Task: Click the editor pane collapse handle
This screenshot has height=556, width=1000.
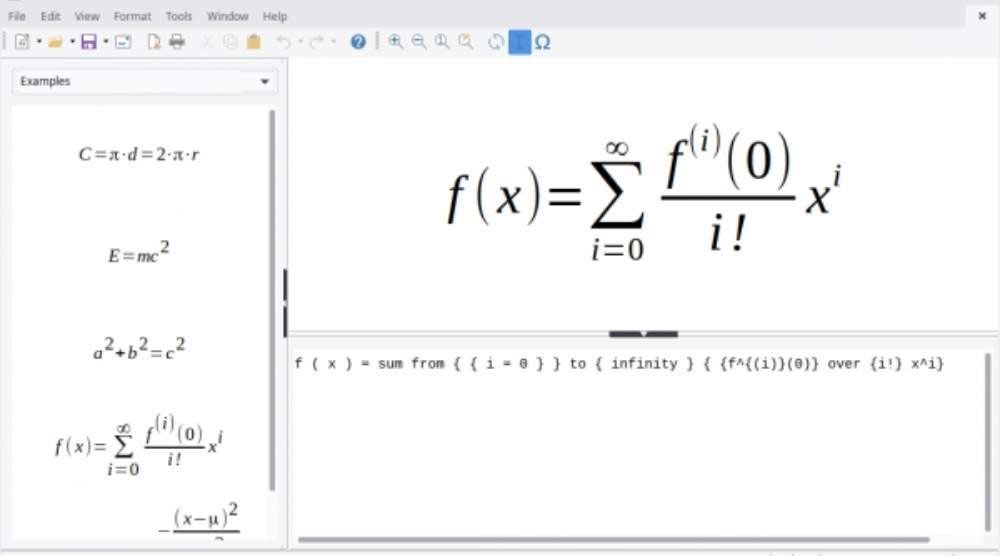Action: coord(643,333)
